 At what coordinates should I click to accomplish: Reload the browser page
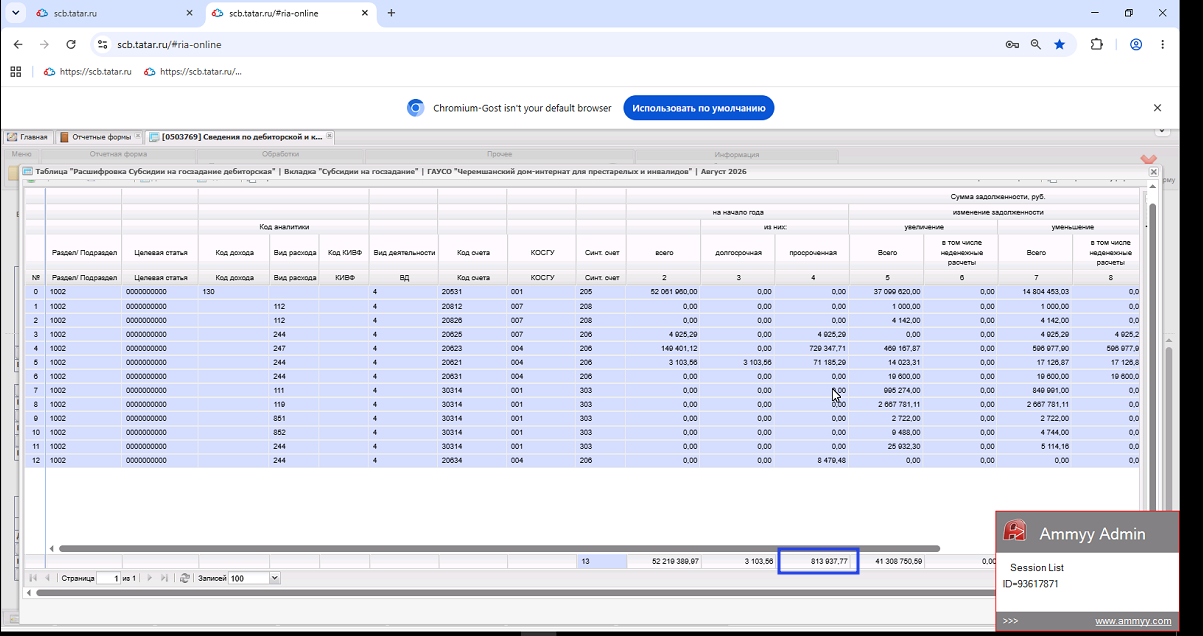coord(71,44)
